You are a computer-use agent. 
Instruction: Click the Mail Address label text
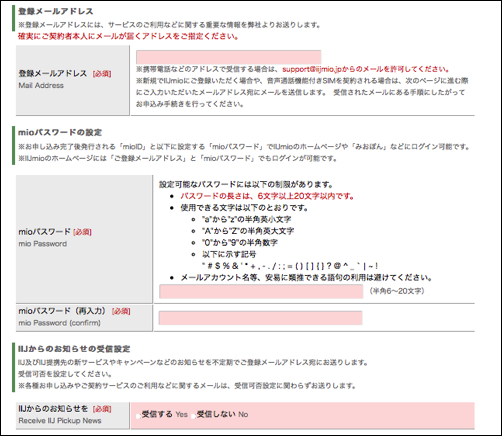pyautogui.click(x=41, y=85)
